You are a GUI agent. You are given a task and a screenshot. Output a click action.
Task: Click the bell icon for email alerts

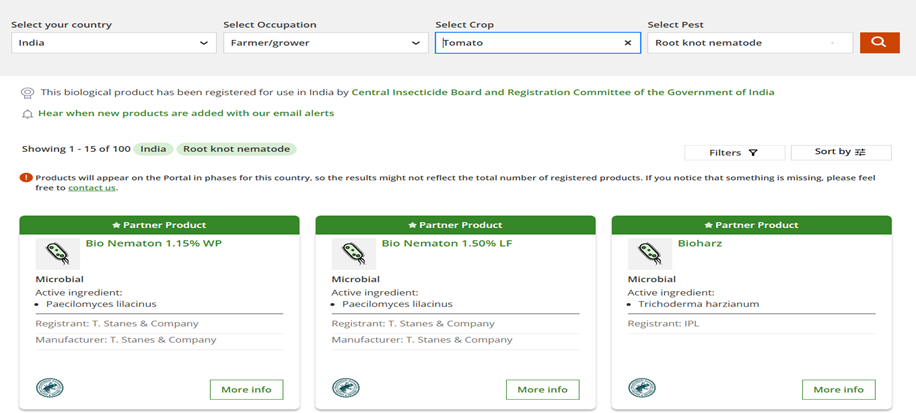tap(28, 114)
